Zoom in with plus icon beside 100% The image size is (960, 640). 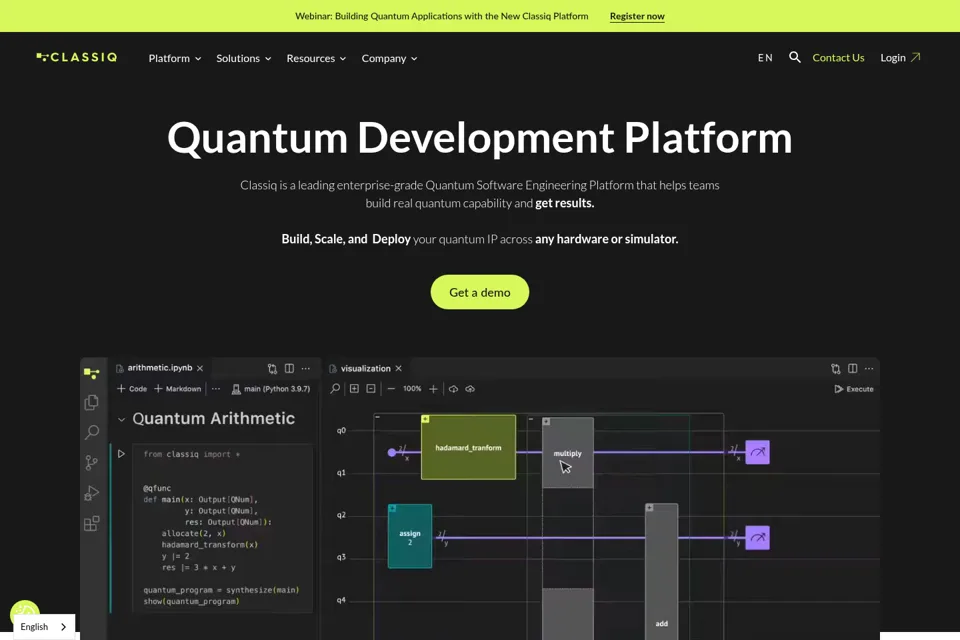tap(433, 389)
